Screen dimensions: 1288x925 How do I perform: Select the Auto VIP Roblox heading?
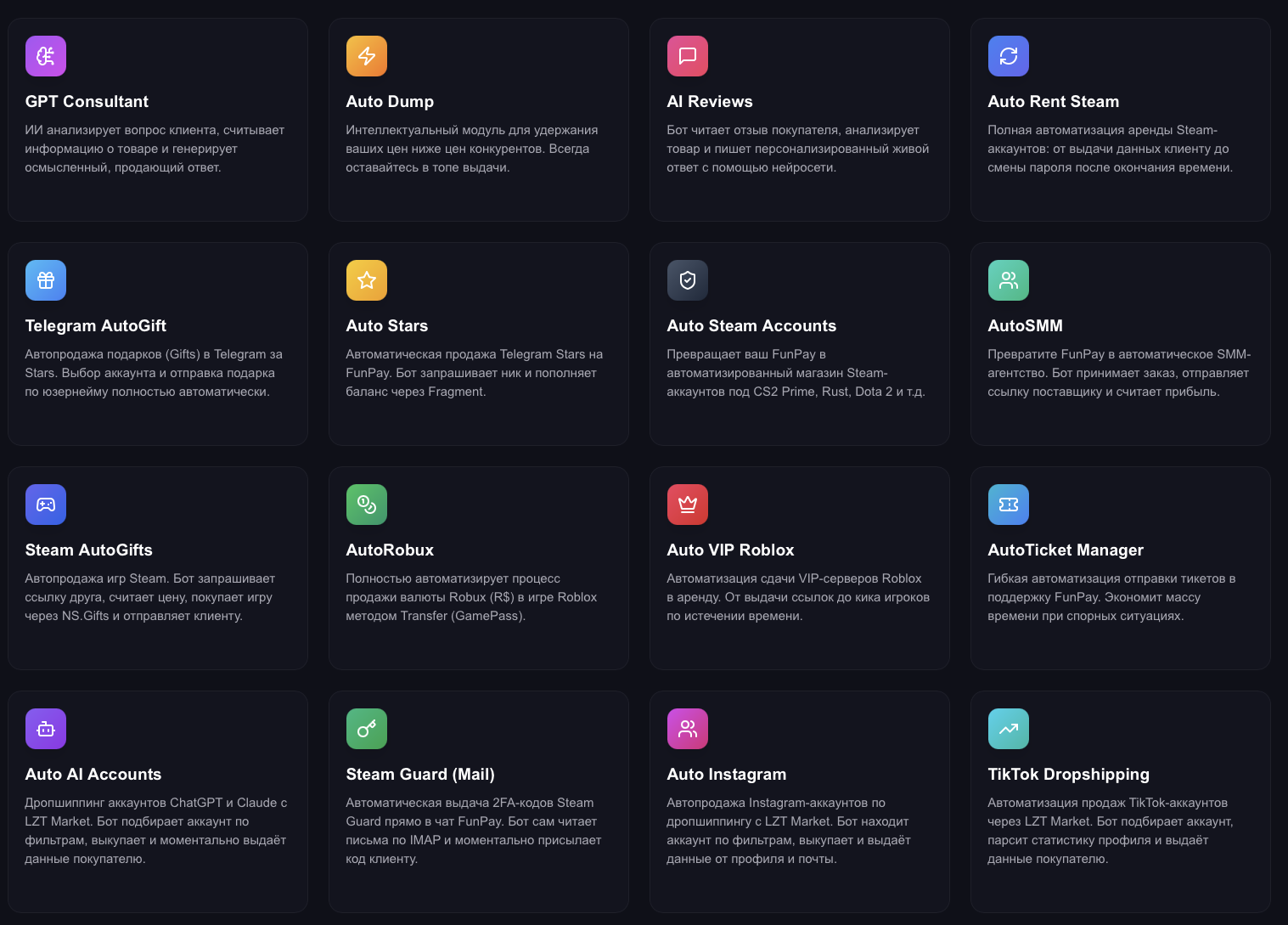[731, 550]
